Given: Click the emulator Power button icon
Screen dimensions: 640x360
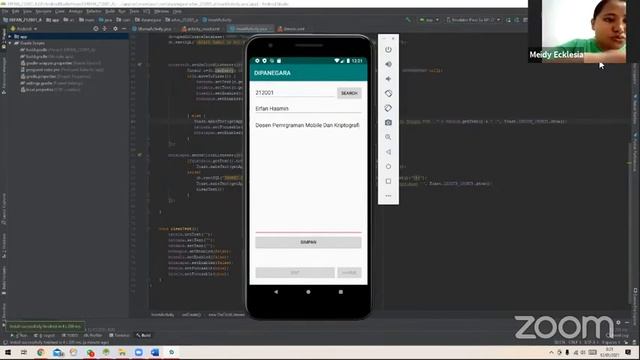Looking at the screenshot, I should click(x=388, y=49).
